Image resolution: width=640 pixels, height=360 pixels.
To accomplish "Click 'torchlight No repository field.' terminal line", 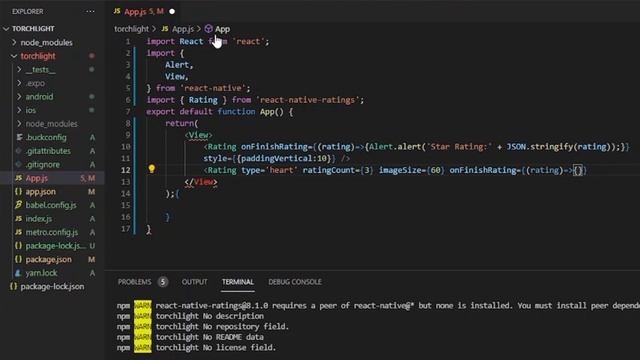I will (x=222, y=327).
